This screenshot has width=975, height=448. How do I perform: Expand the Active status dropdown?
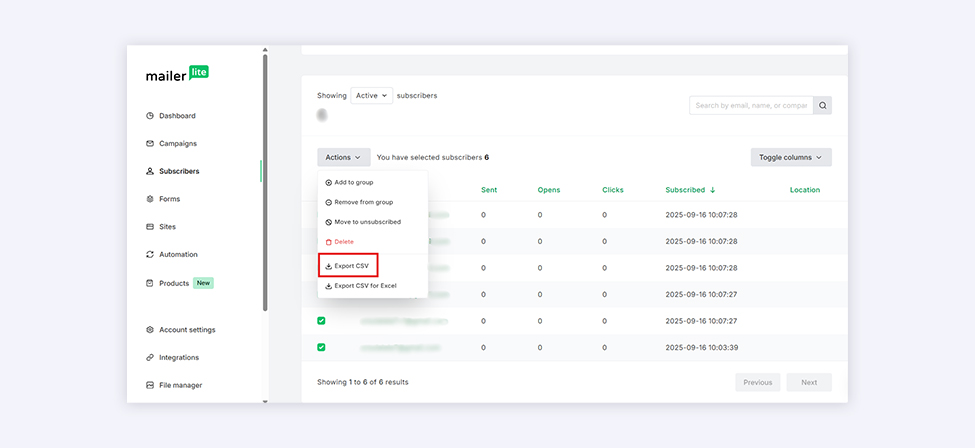pos(371,96)
